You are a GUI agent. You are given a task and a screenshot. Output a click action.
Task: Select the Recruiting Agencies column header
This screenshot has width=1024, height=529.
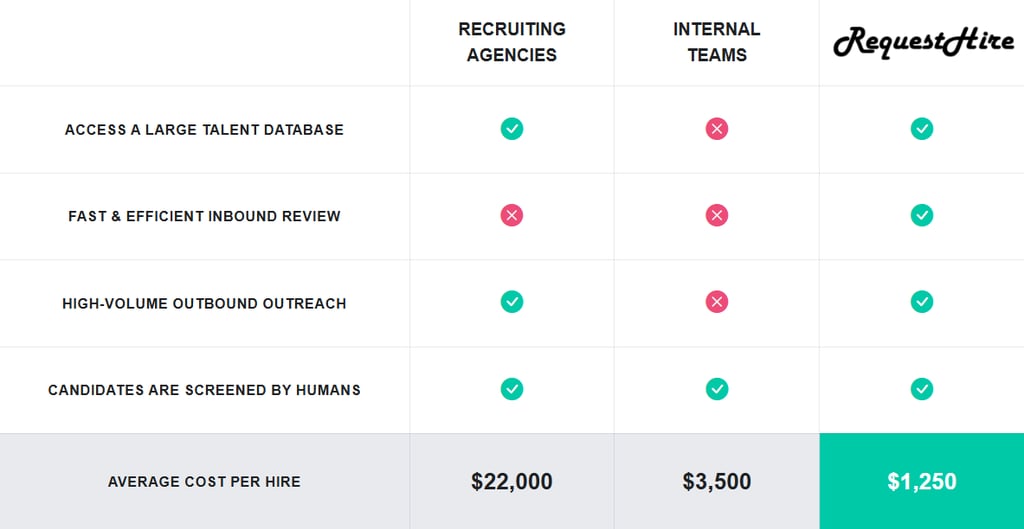point(512,42)
